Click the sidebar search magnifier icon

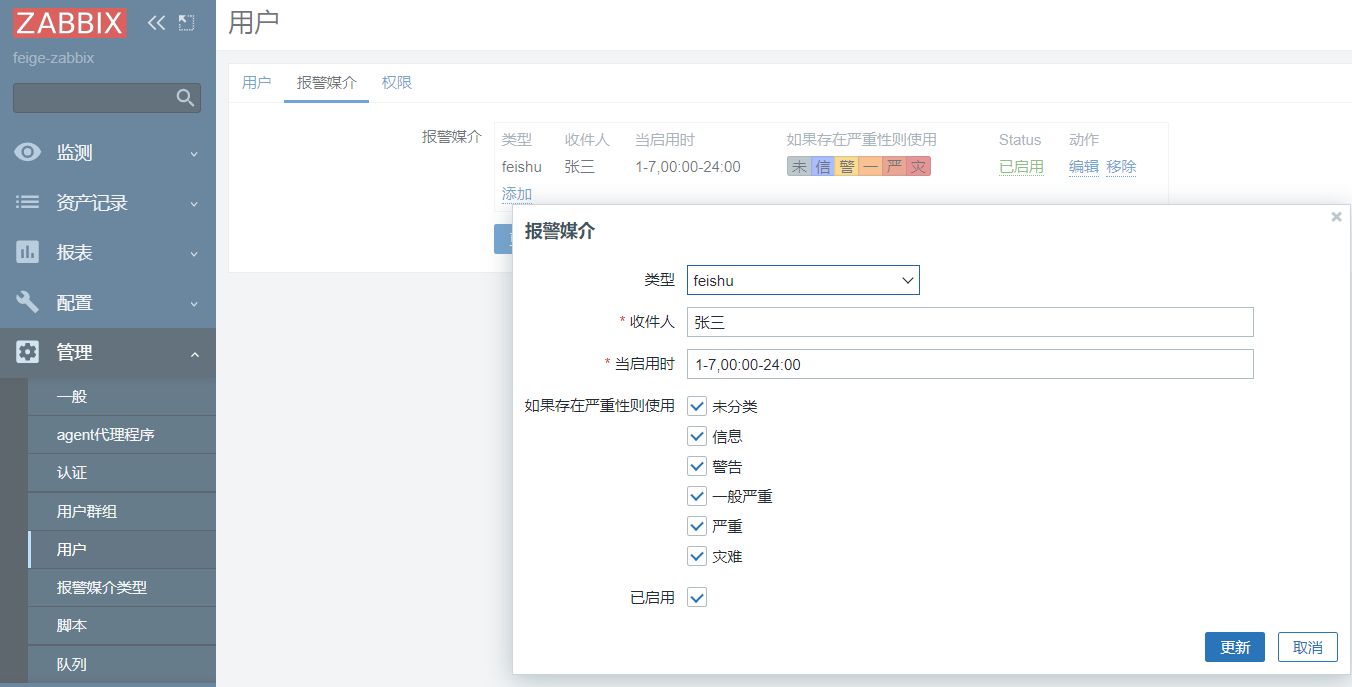[185, 98]
